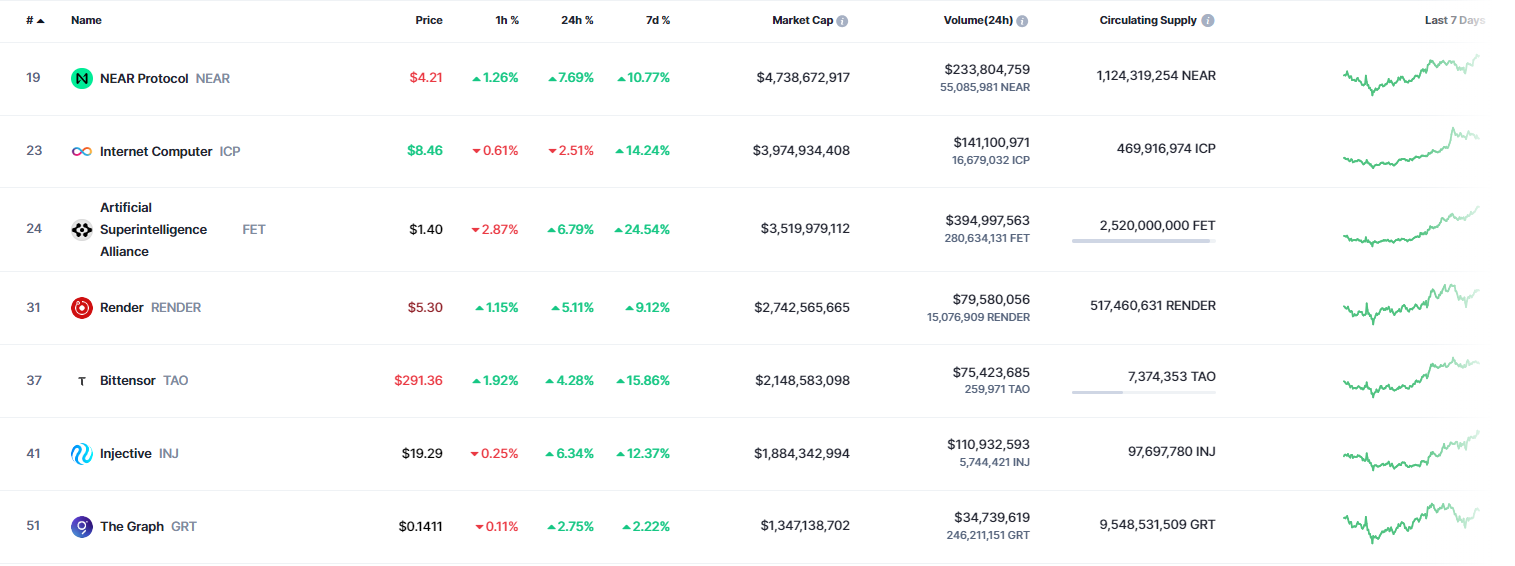Sort by Volume(24h) column header
This screenshot has width=1515, height=566.
pyautogui.click(x=978, y=20)
